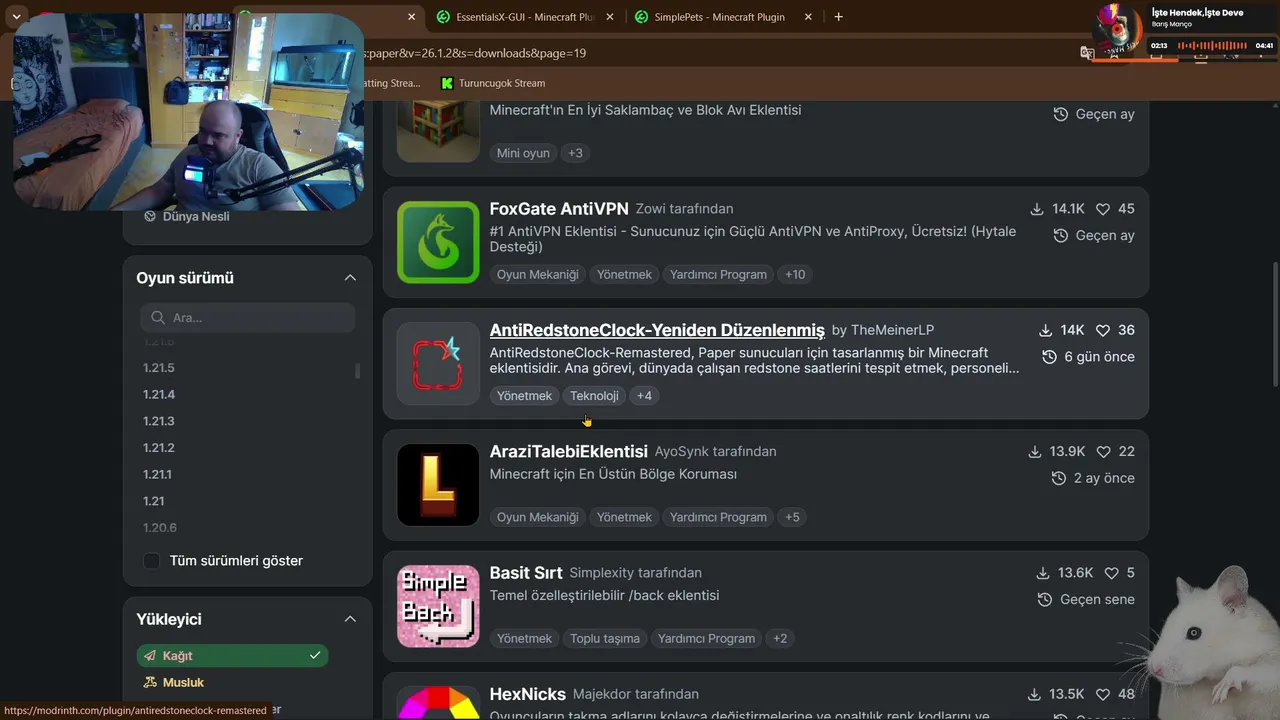The image size is (1280, 720).
Task: Expand '+5' tags on AraziTalebiEklentisi
Action: pos(792,517)
